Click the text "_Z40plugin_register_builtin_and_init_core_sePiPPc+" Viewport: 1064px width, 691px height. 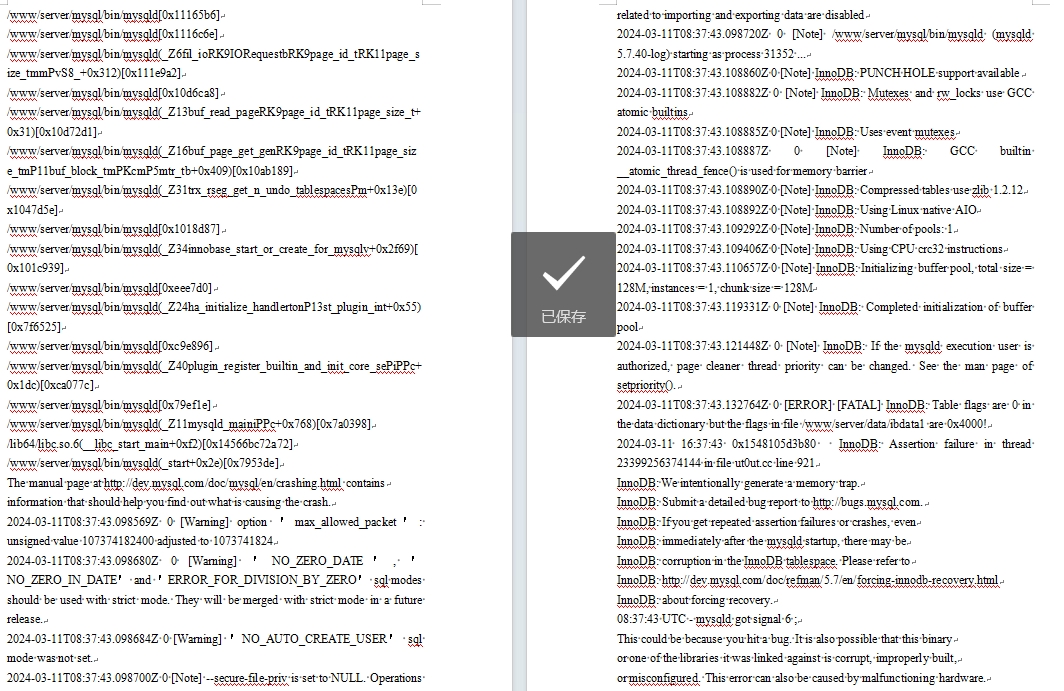[x=292, y=366]
